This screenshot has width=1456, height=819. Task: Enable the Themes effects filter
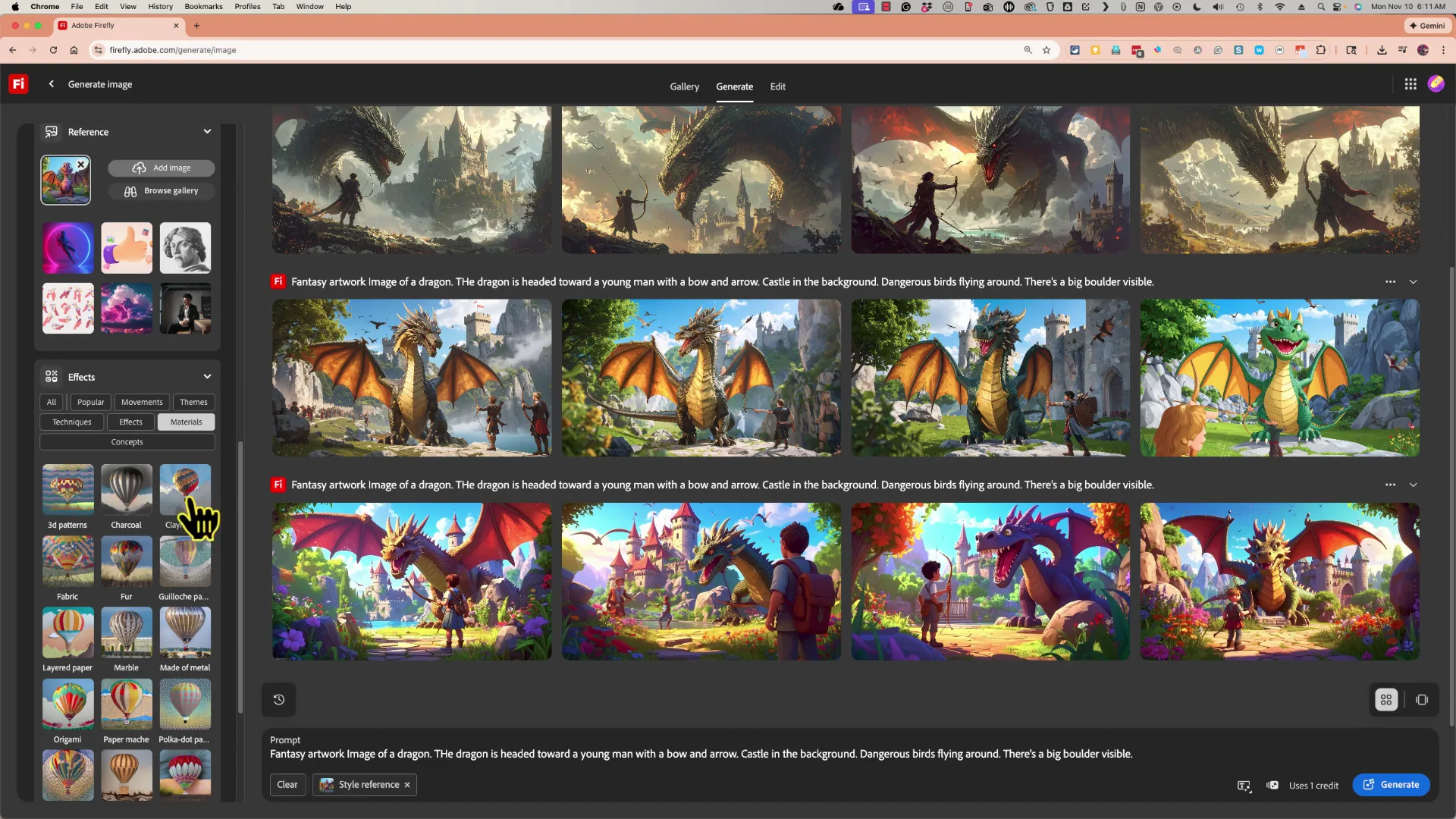coord(193,402)
